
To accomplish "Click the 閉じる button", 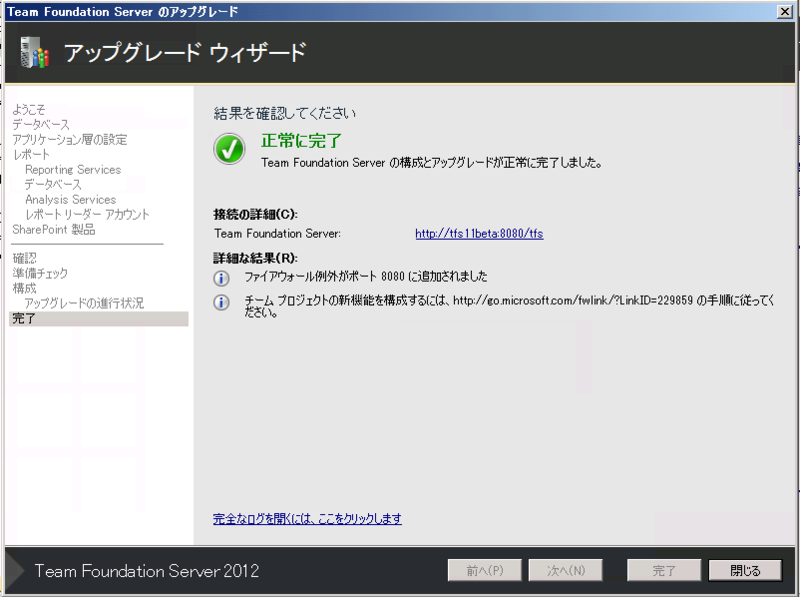I will pyautogui.click(x=745, y=570).
